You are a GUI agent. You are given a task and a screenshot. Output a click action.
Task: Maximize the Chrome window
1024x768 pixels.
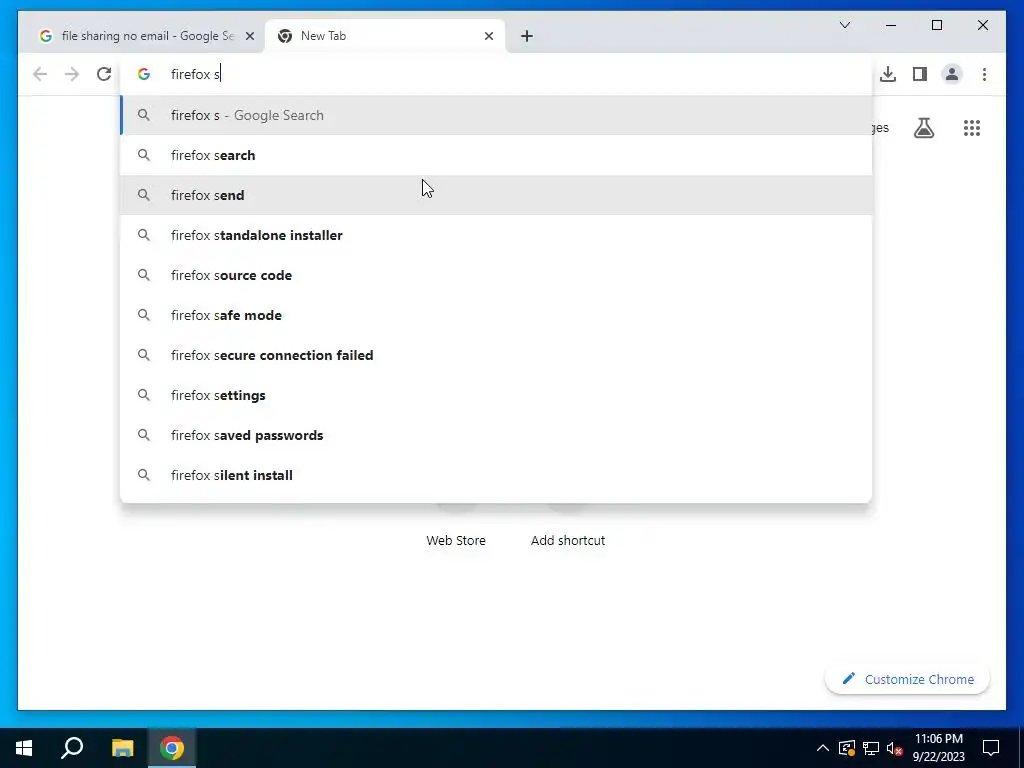coord(936,25)
